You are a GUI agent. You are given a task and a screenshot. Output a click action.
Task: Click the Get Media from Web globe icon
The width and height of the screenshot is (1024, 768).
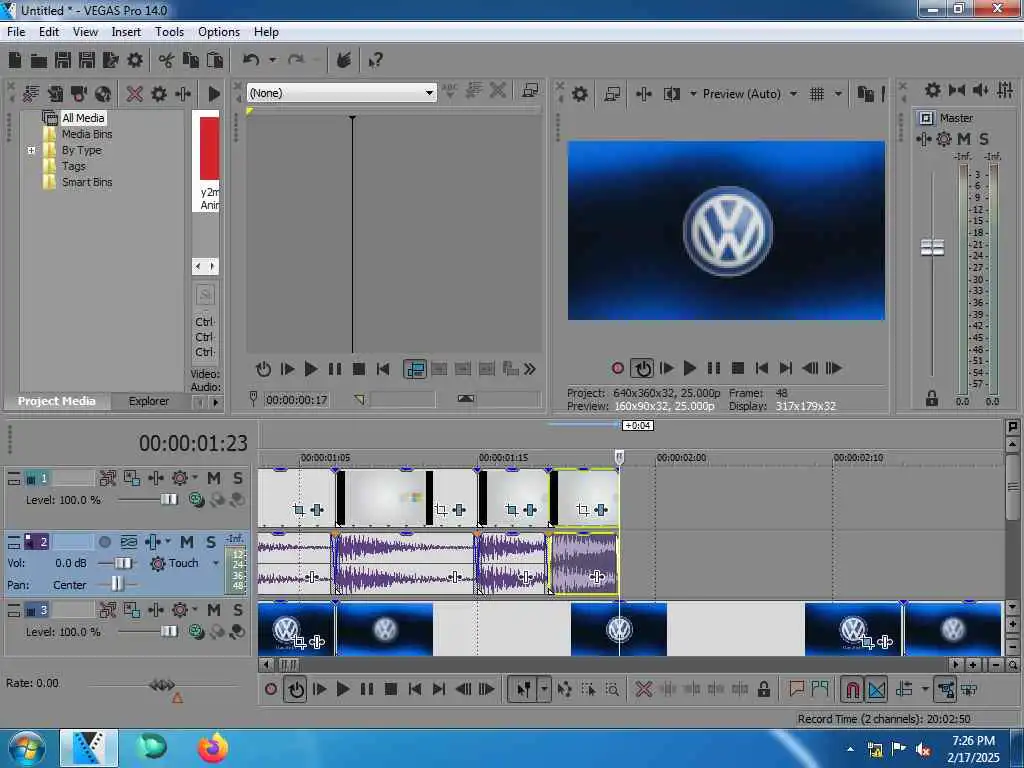coord(103,94)
